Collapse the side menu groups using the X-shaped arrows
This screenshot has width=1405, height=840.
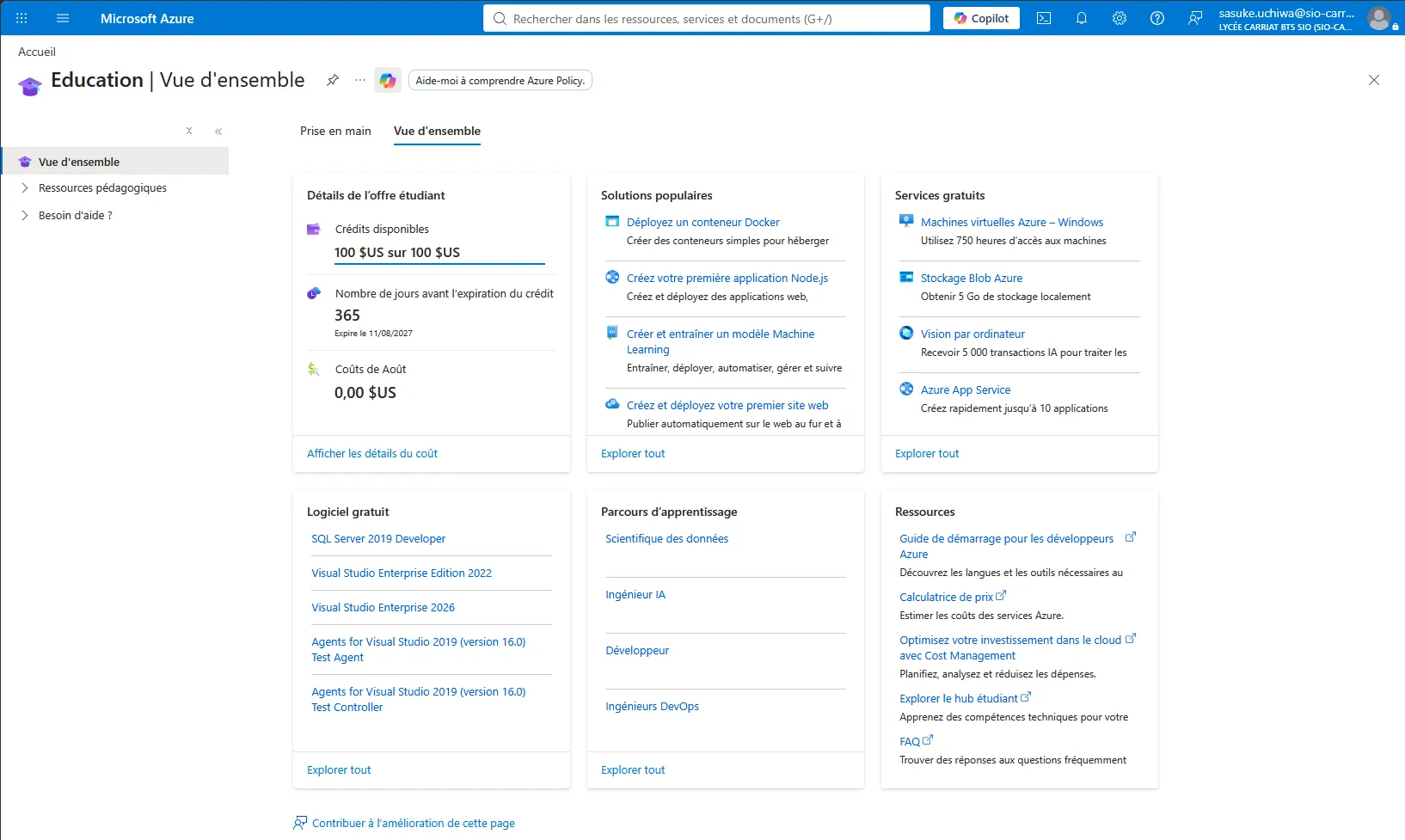189,131
